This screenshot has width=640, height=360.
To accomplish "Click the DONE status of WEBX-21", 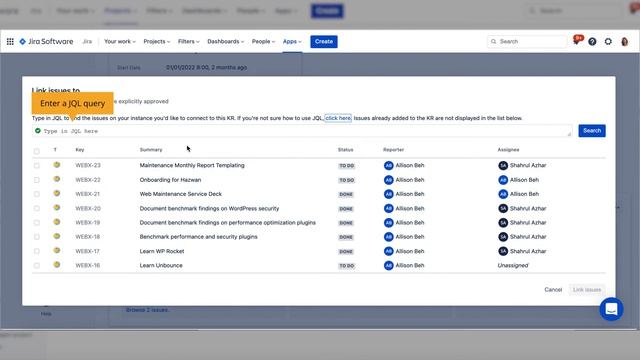I will [346, 194].
